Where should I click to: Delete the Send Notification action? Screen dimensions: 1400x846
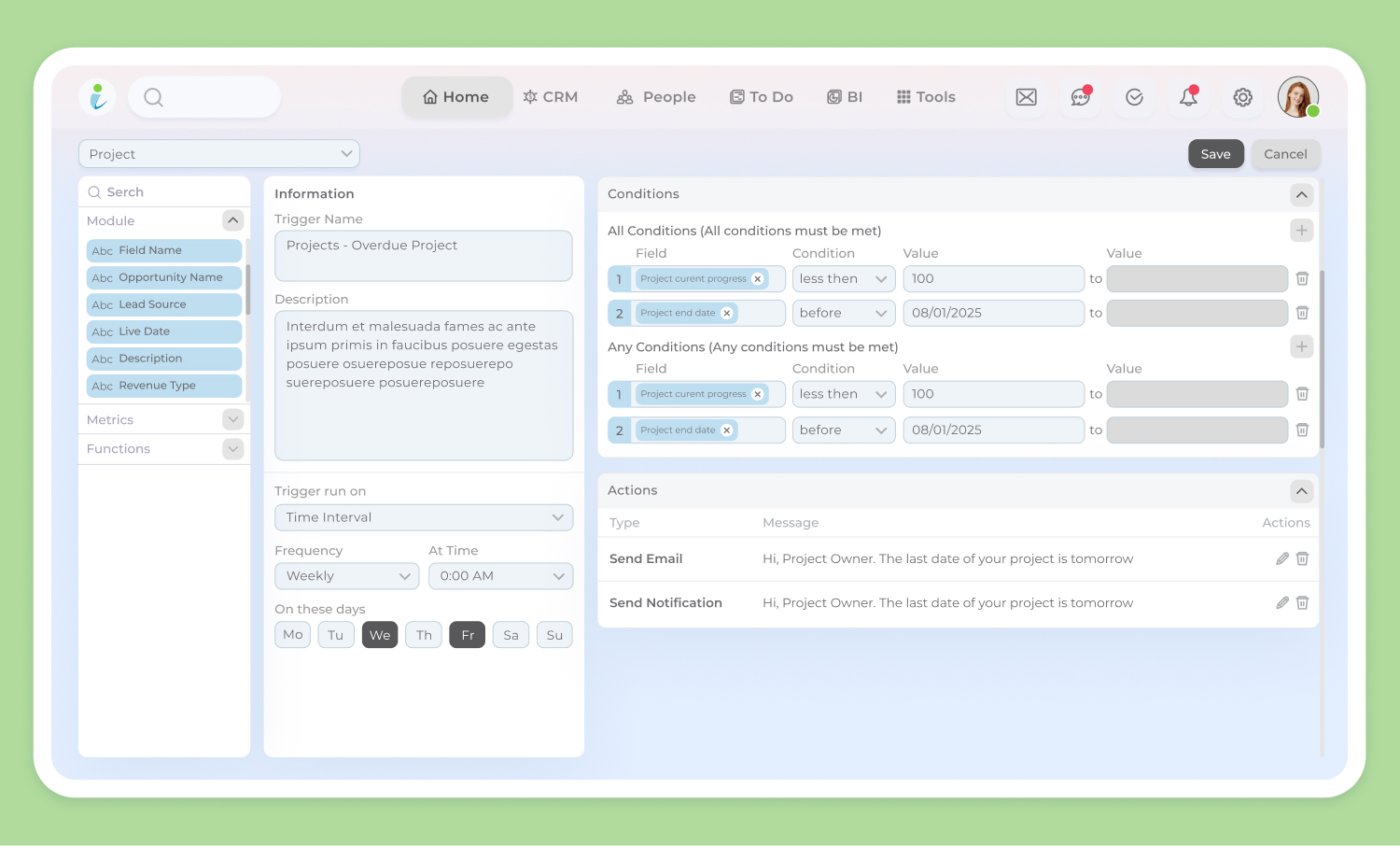click(1302, 603)
